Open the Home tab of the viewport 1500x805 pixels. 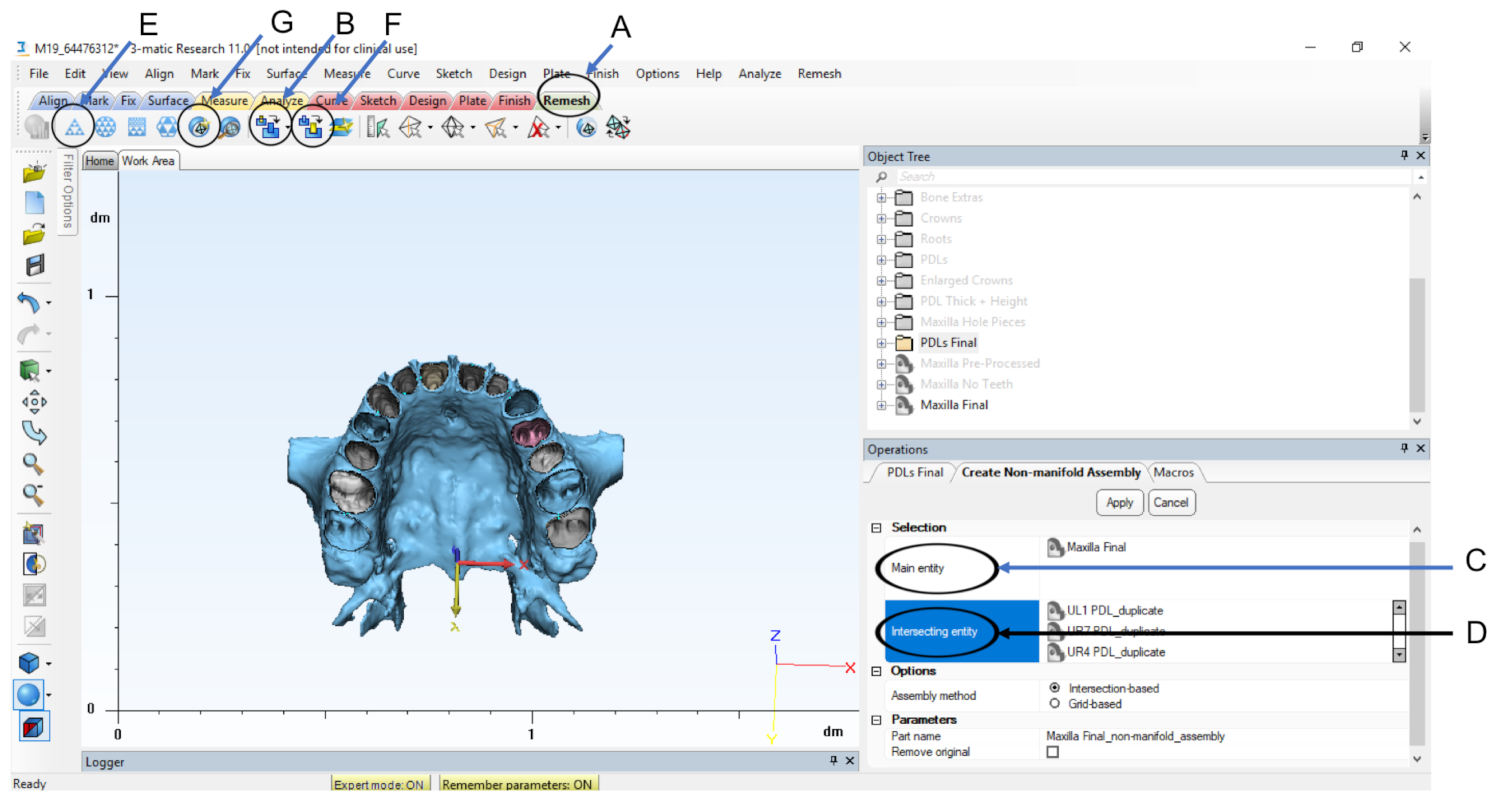pyautogui.click(x=99, y=160)
